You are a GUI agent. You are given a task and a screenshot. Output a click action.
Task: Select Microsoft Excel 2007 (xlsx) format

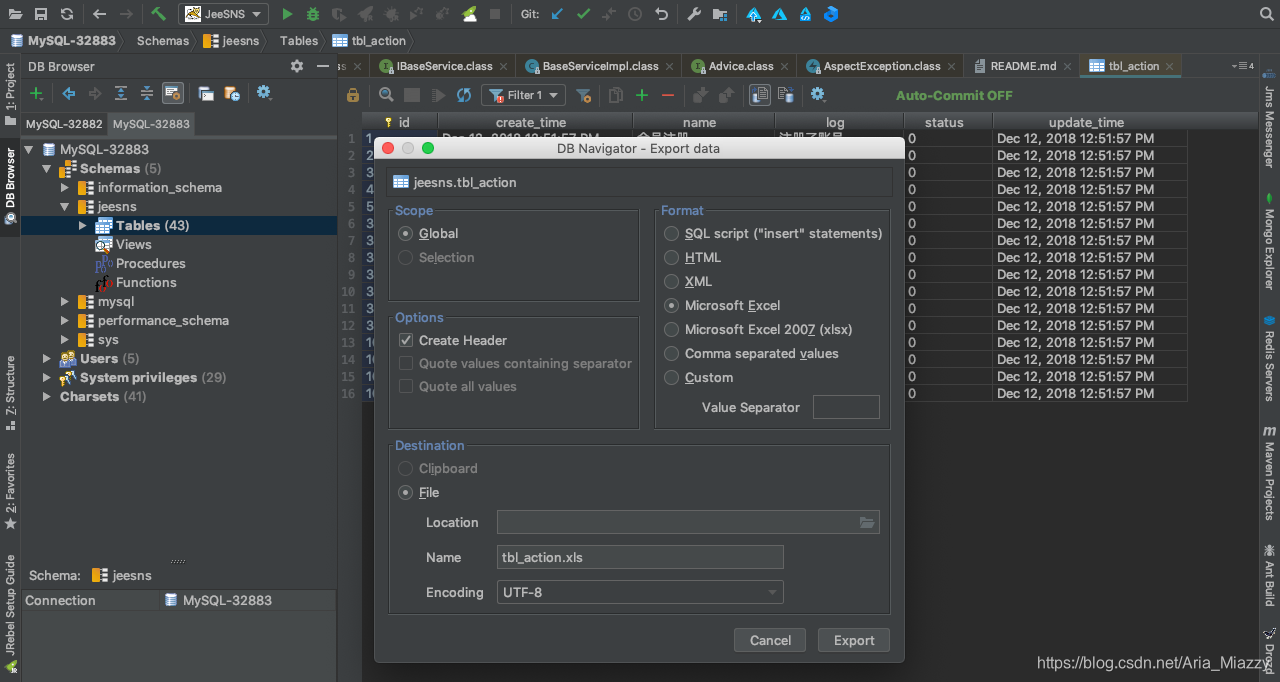tap(671, 329)
